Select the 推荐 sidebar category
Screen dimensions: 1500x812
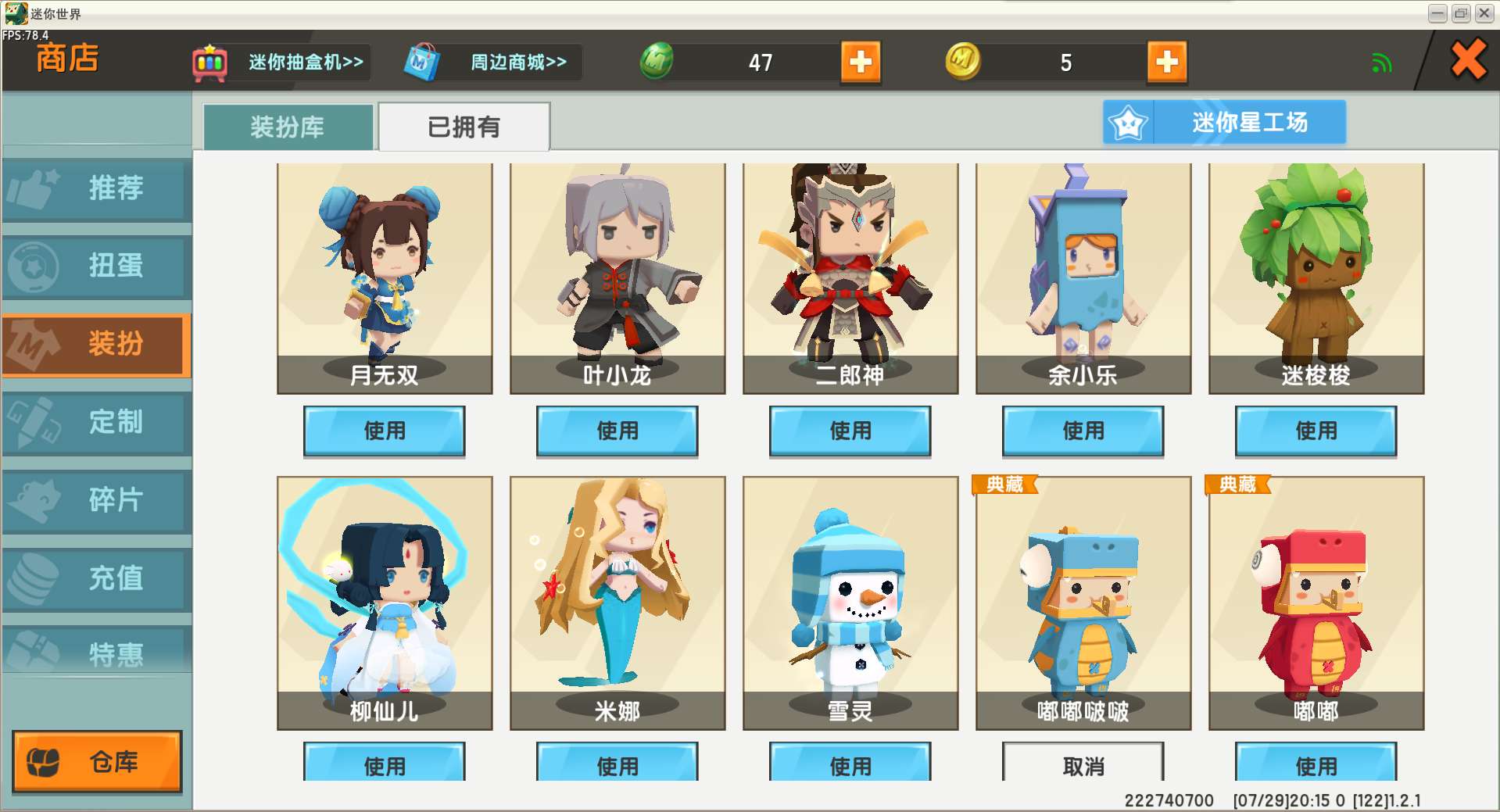tap(97, 188)
